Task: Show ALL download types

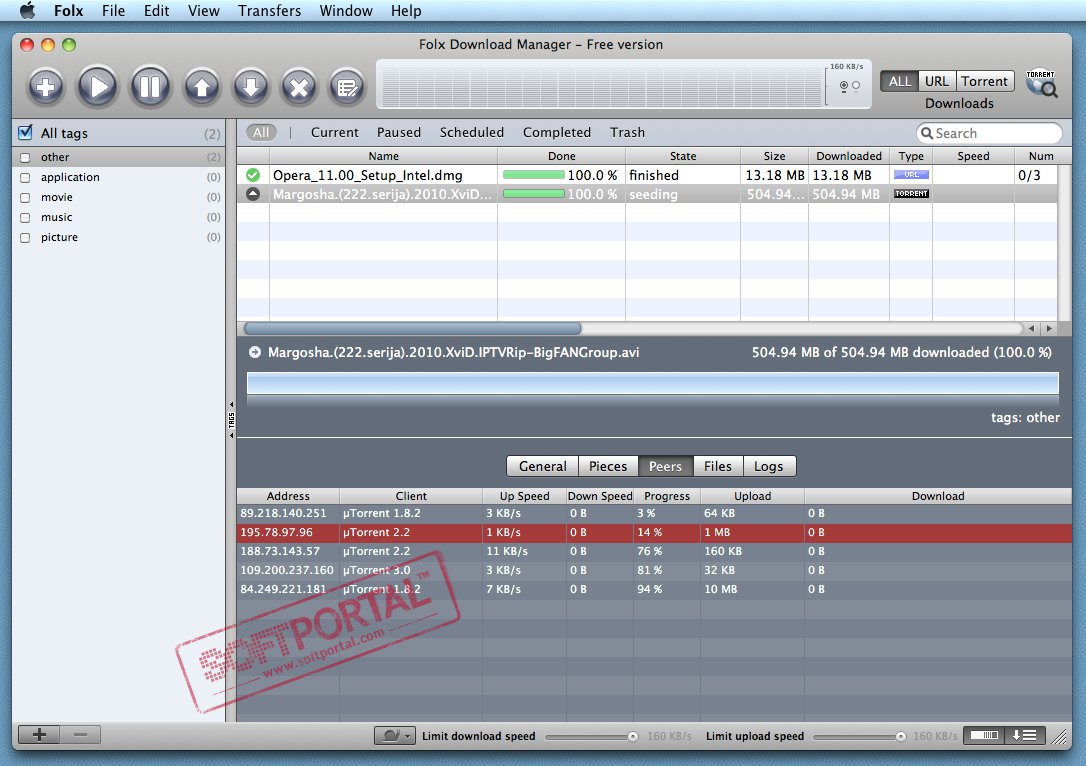Action: click(900, 81)
